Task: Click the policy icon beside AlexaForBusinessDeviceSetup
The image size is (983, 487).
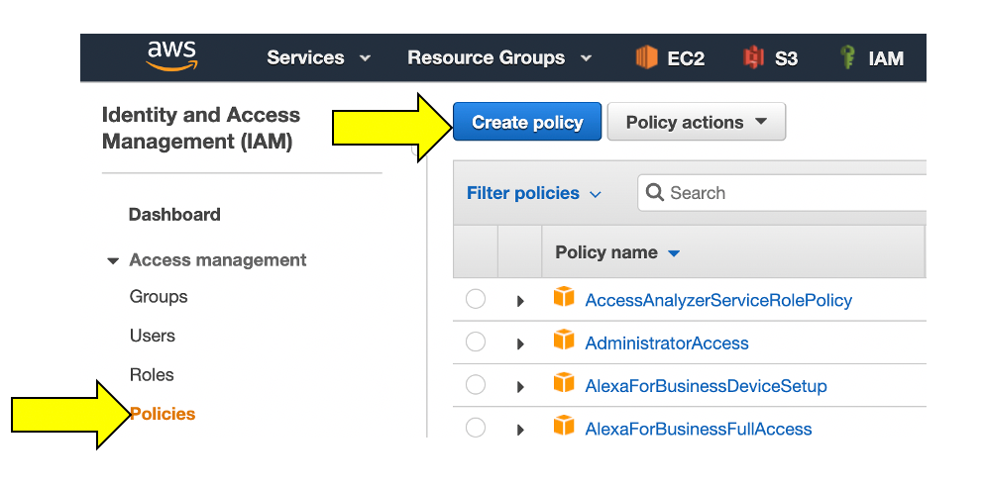Action: (x=565, y=385)
